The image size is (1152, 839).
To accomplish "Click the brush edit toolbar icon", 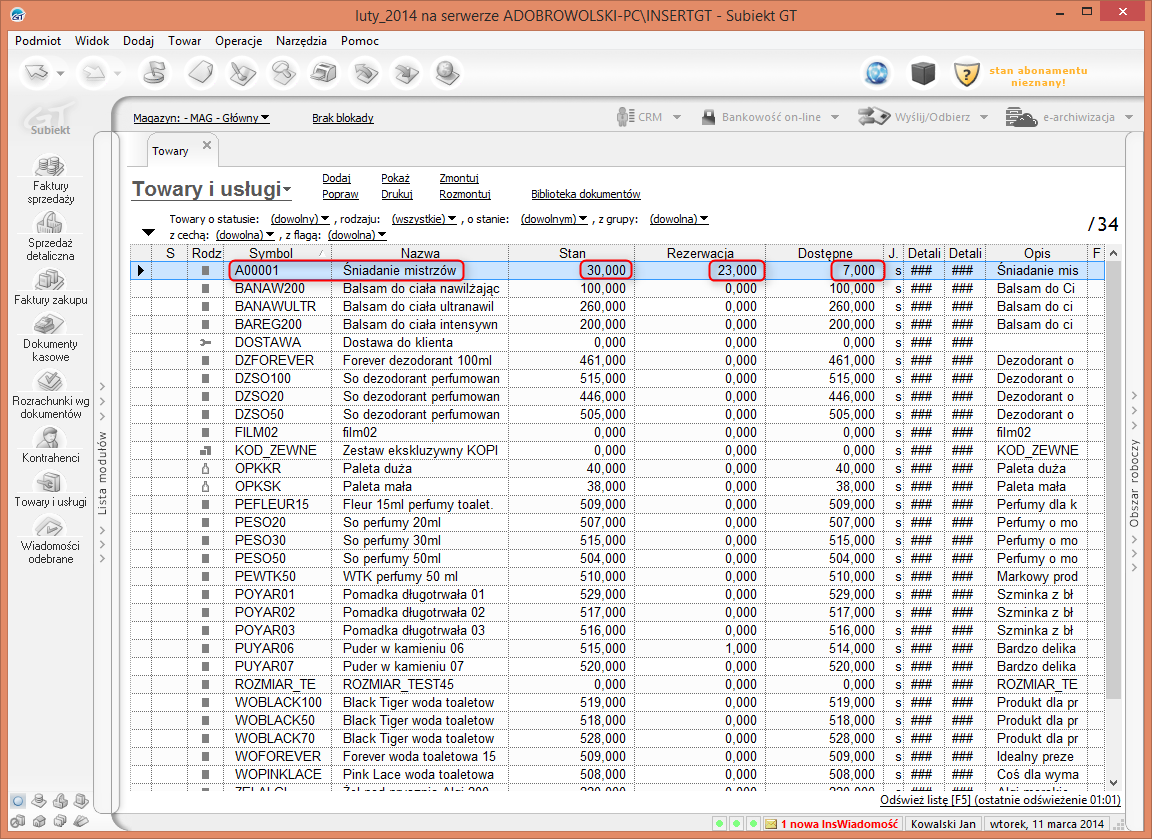I will tap(242, 73).
